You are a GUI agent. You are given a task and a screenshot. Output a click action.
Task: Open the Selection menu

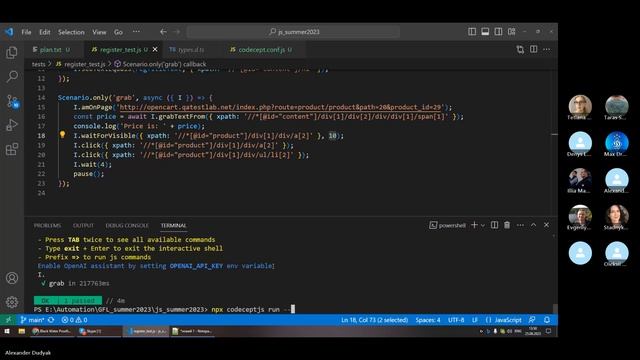click(71, 32)
